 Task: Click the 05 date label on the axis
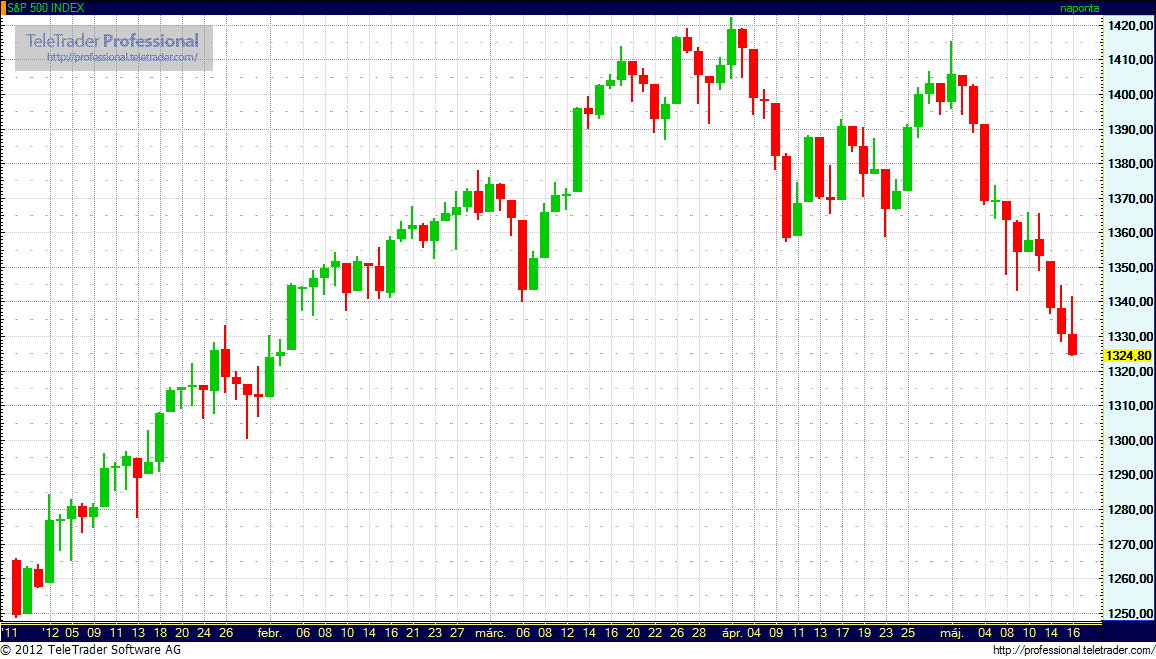[x=72, y=632]
